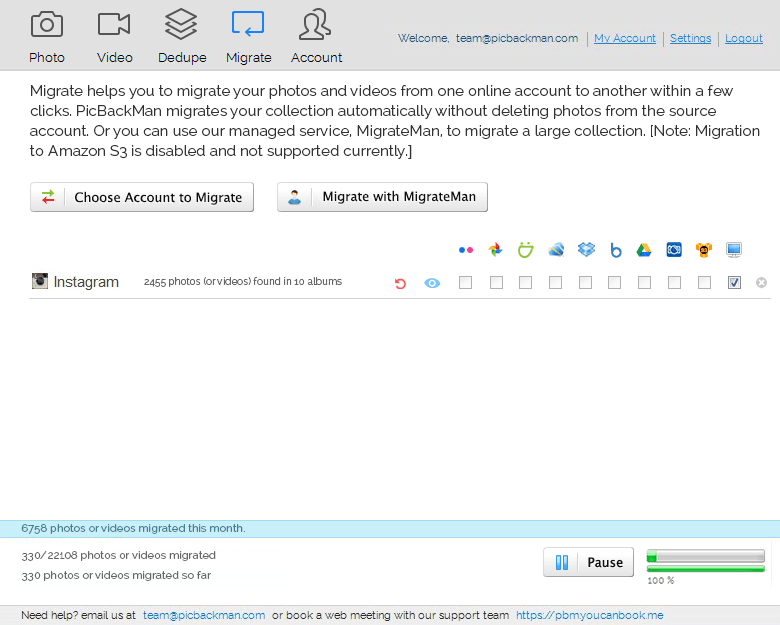Click '330 photos or videos migrated so far'
This screenshot has height=625, width=780.
116,575
